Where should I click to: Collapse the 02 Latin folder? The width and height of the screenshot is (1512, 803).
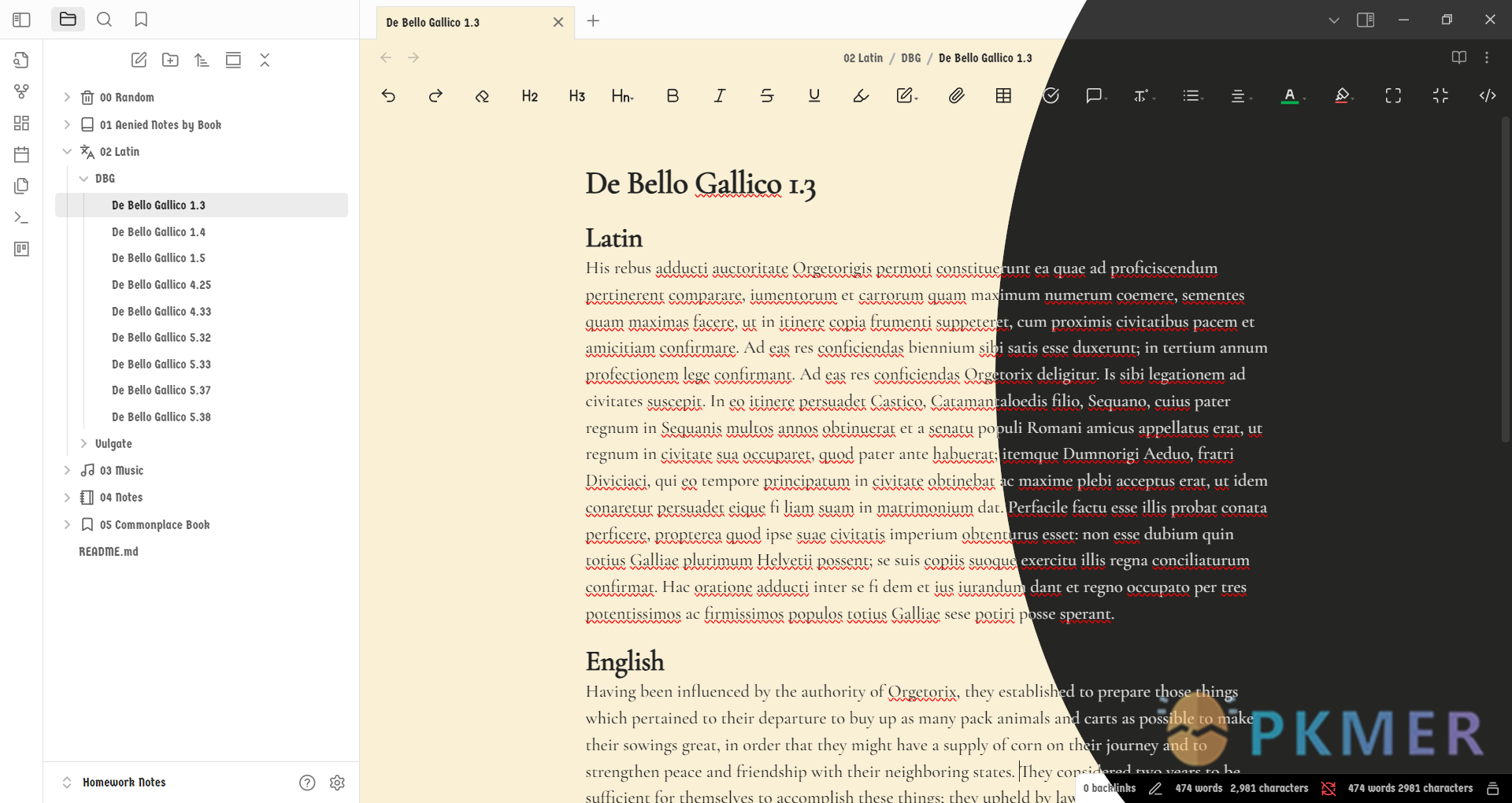(67, 151)
